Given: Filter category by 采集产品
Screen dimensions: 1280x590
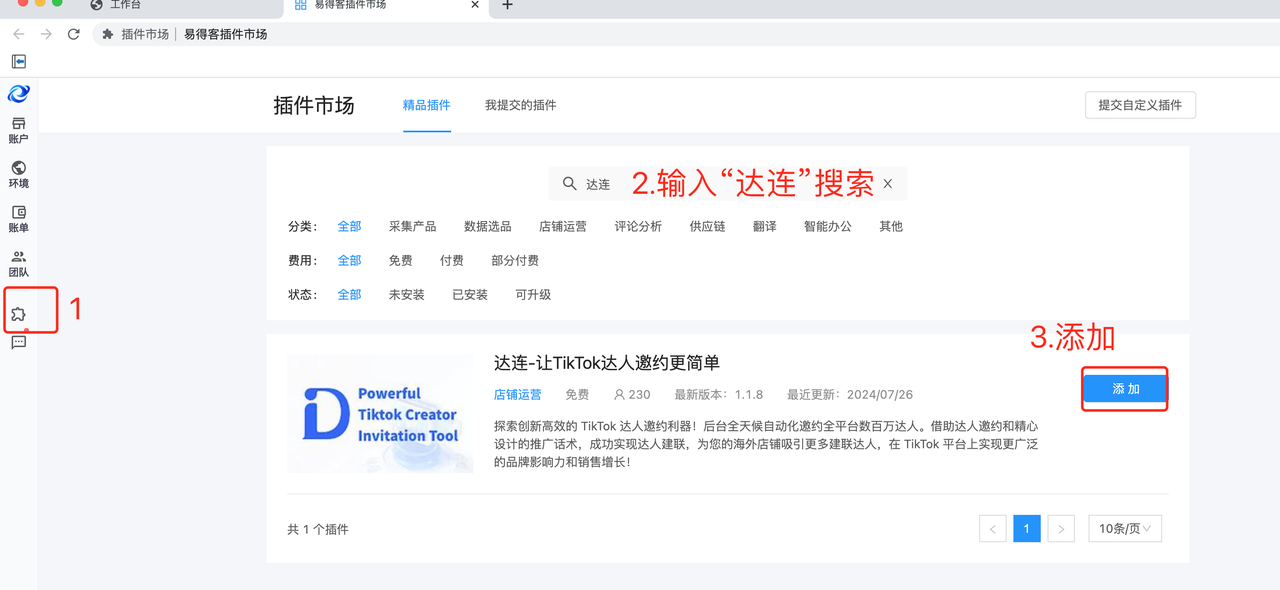Looking at the screenshot, I should [x=413, y=227].
